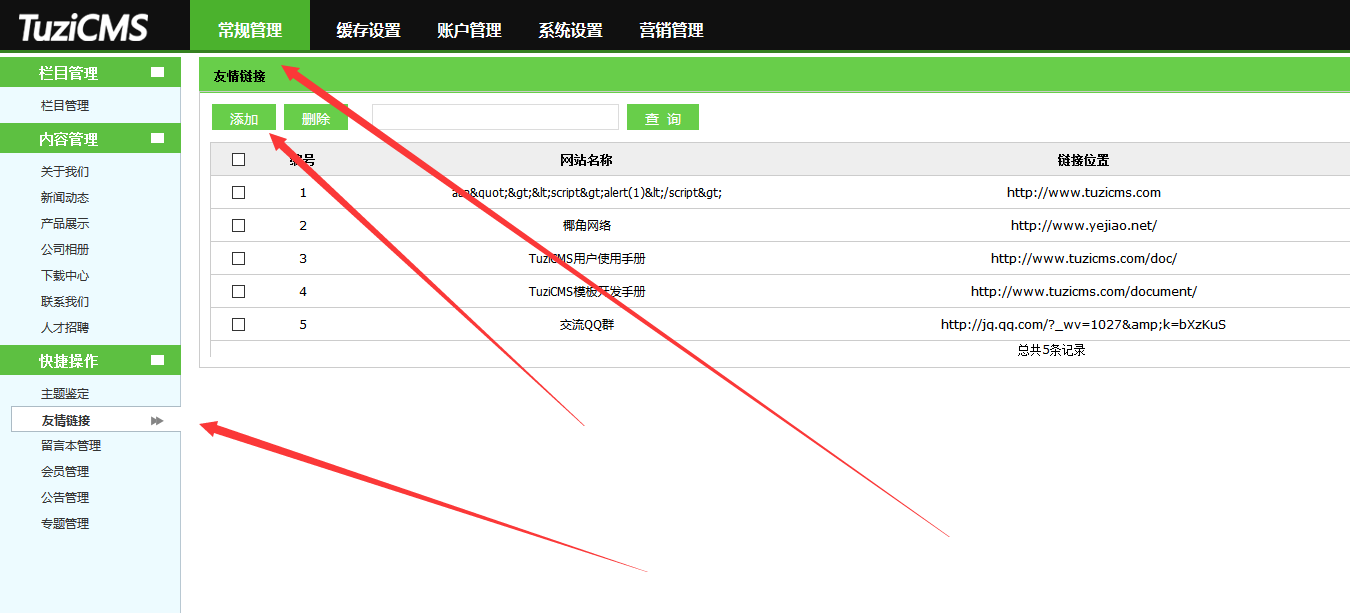Click the 添加 button
This screenshot has height=613, width=1350.
pyautogui.click(x=244, y=118)
